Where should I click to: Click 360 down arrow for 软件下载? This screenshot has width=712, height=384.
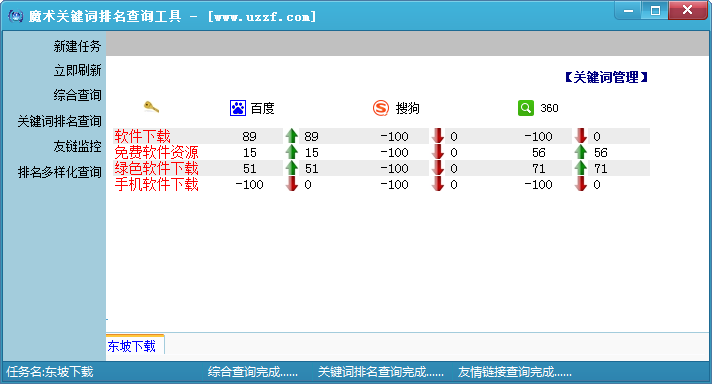click(x=581, y=136)
